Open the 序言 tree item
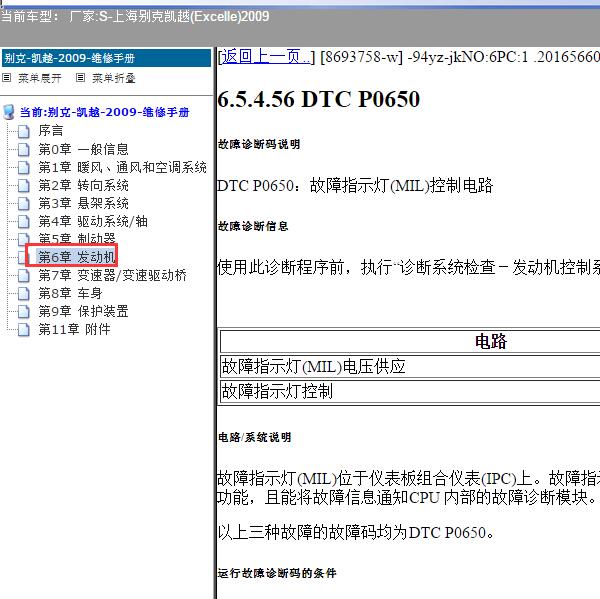The height and width of the screenshot is (599, 600). [x=51, y=131]
